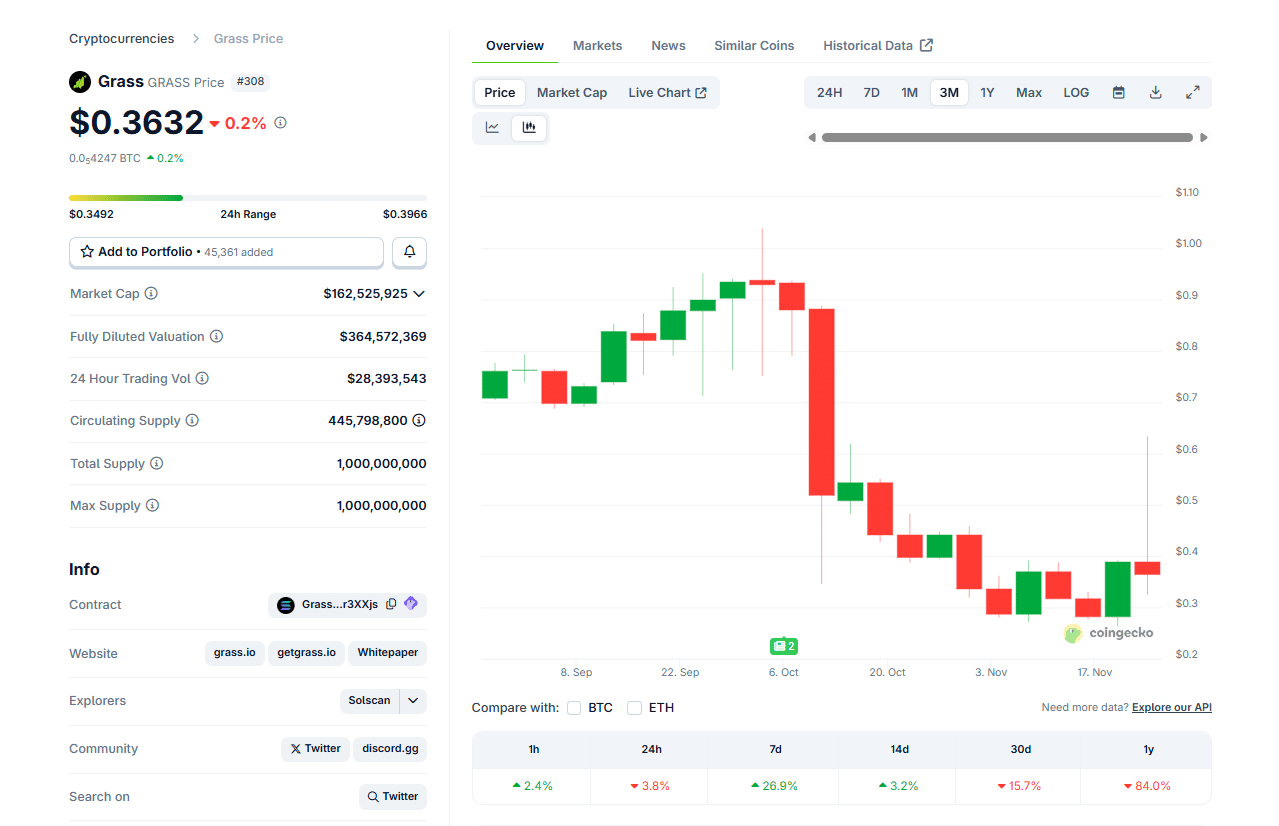Expand the Market Cap dropdown chevron
This screenshot has width=1279, height=826.
pyautogui.click(x=419, y=293)
